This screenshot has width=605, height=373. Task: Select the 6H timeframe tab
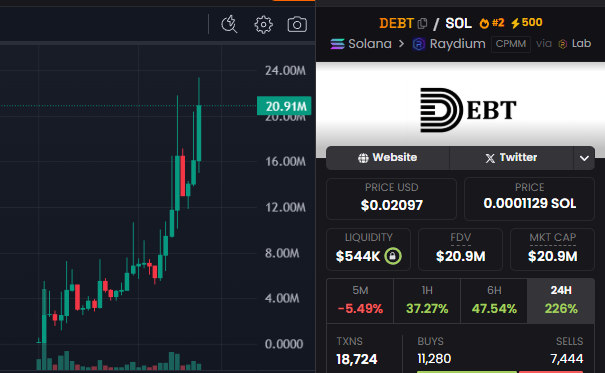pyautogui.click(x=494, y=300)
